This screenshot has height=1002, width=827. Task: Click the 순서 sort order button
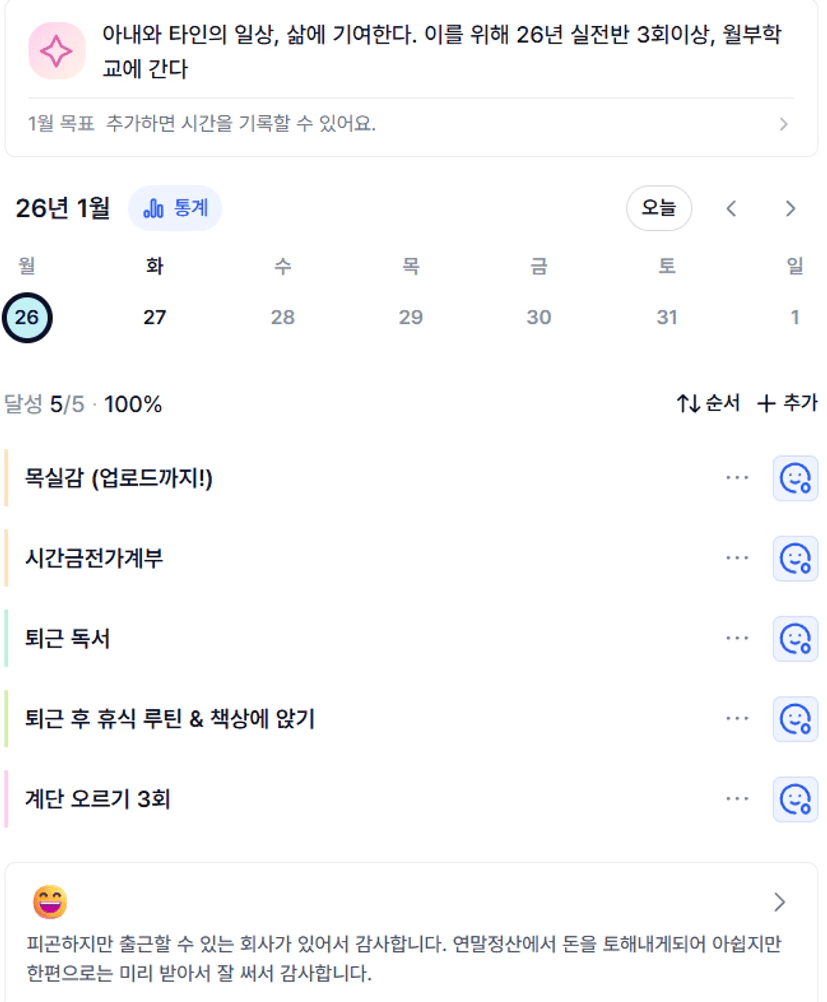click(x=708, y=403)
